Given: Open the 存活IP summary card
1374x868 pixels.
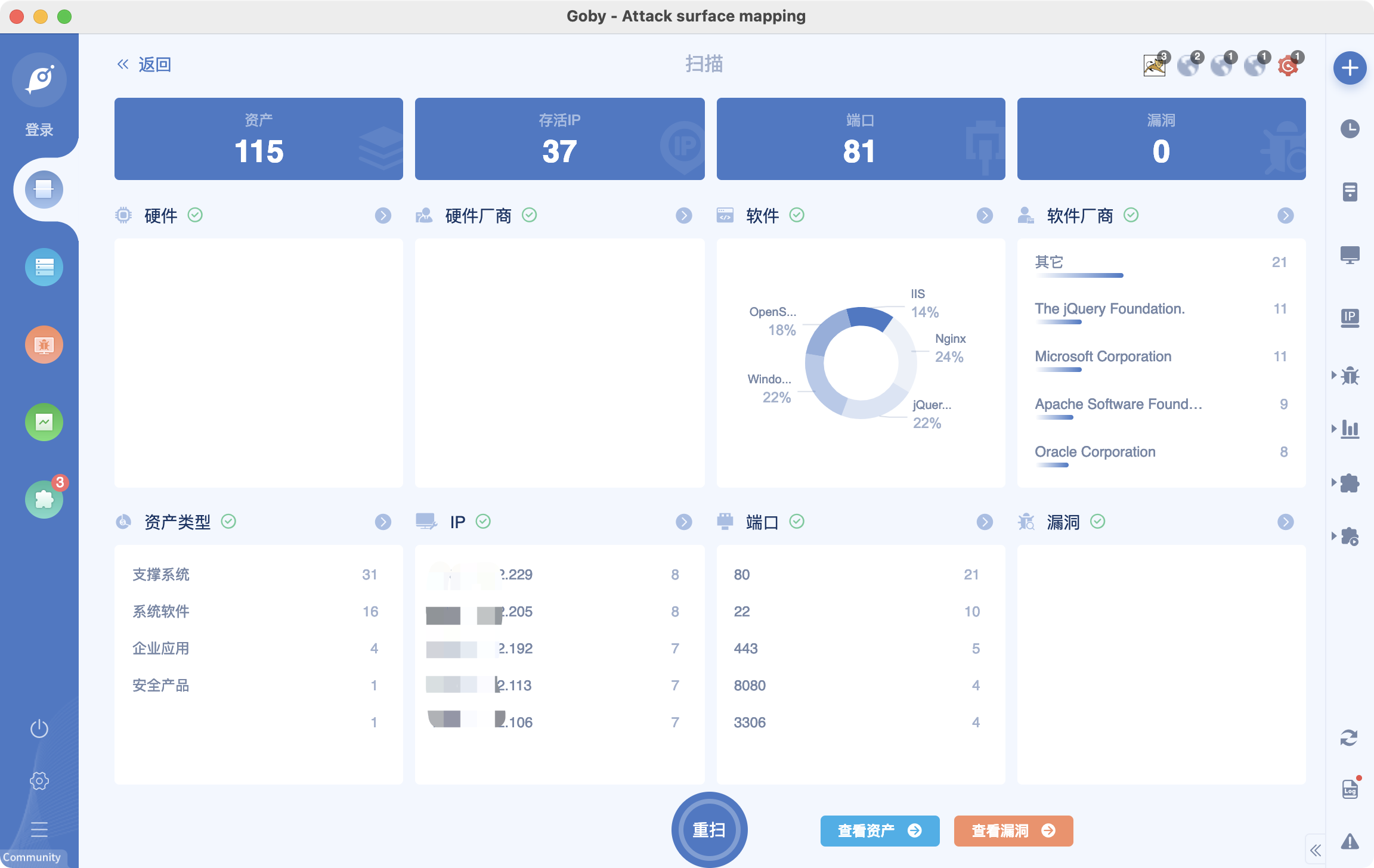Looking at the screenshot, I should coord(559,139).
